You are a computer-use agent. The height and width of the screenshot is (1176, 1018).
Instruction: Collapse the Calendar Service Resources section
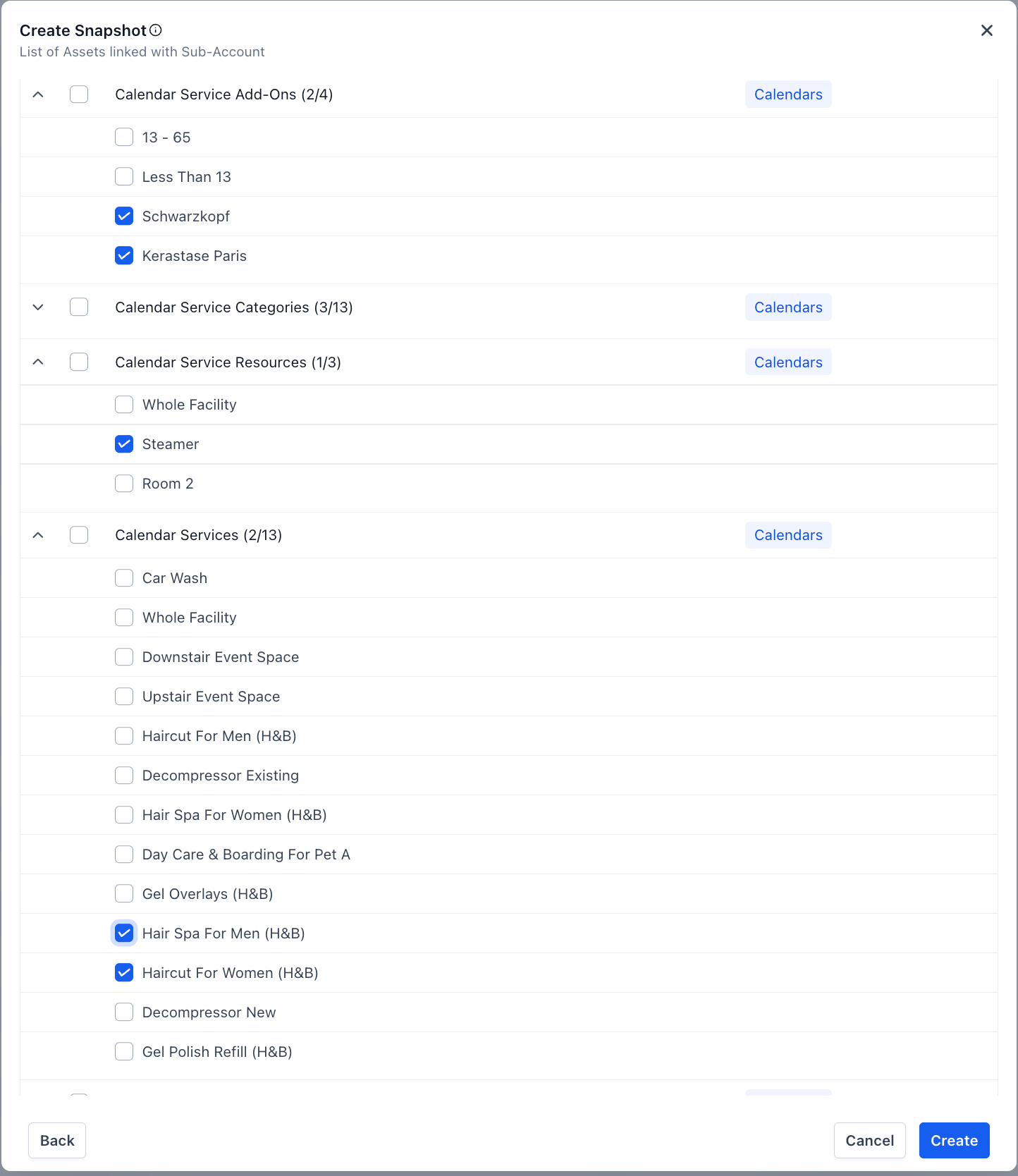pyautogui.click(x=38, y=362)
